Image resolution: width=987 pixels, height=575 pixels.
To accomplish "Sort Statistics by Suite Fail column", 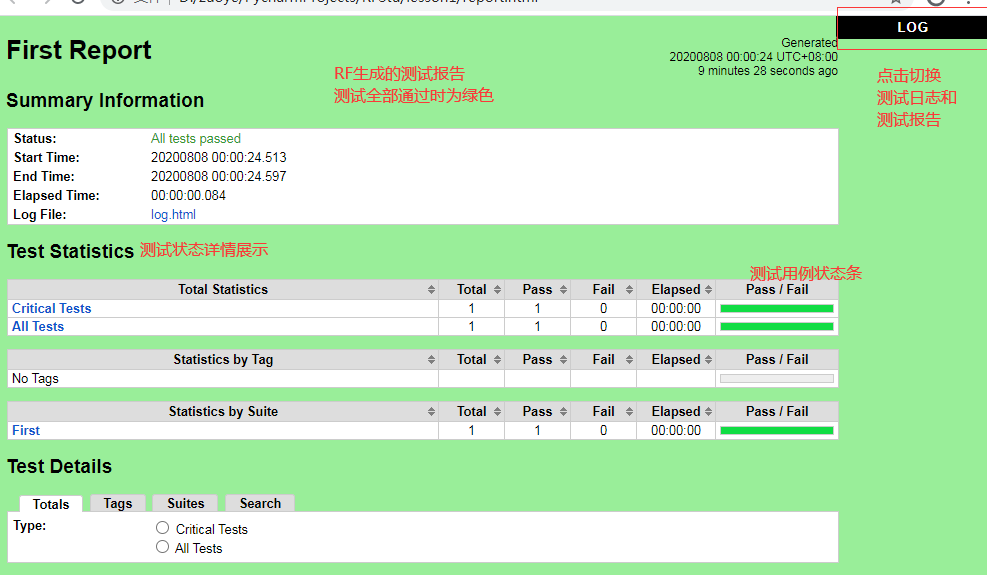I will point(604,411).
